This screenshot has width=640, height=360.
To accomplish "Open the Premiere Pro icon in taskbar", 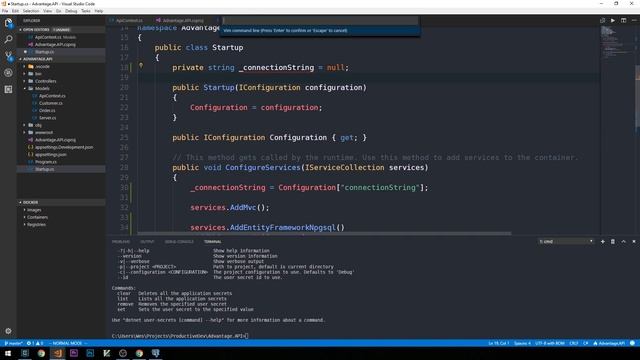I will click(x=74, y=353).
